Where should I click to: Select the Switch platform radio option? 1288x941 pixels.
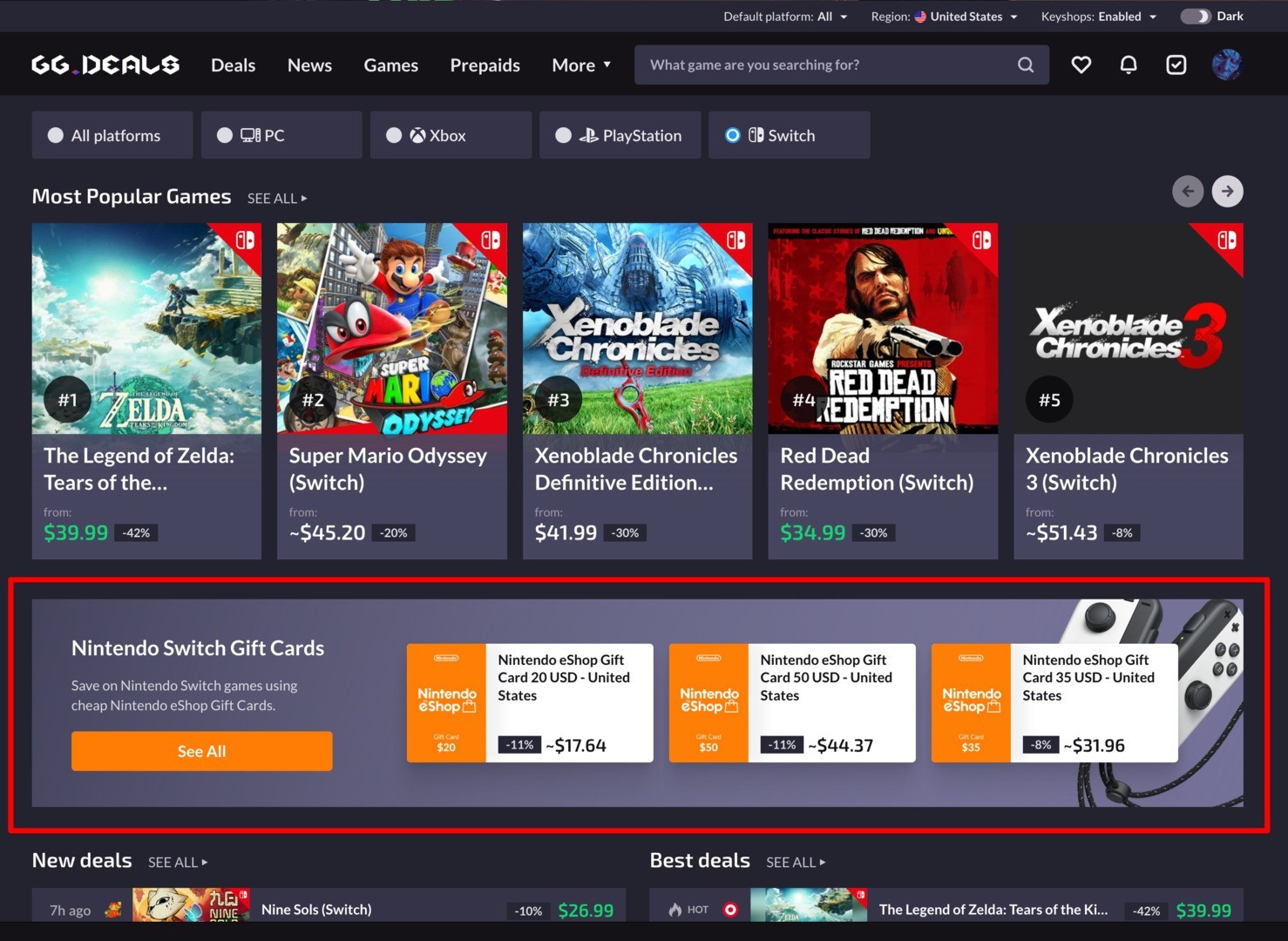(x=790, y=135)
